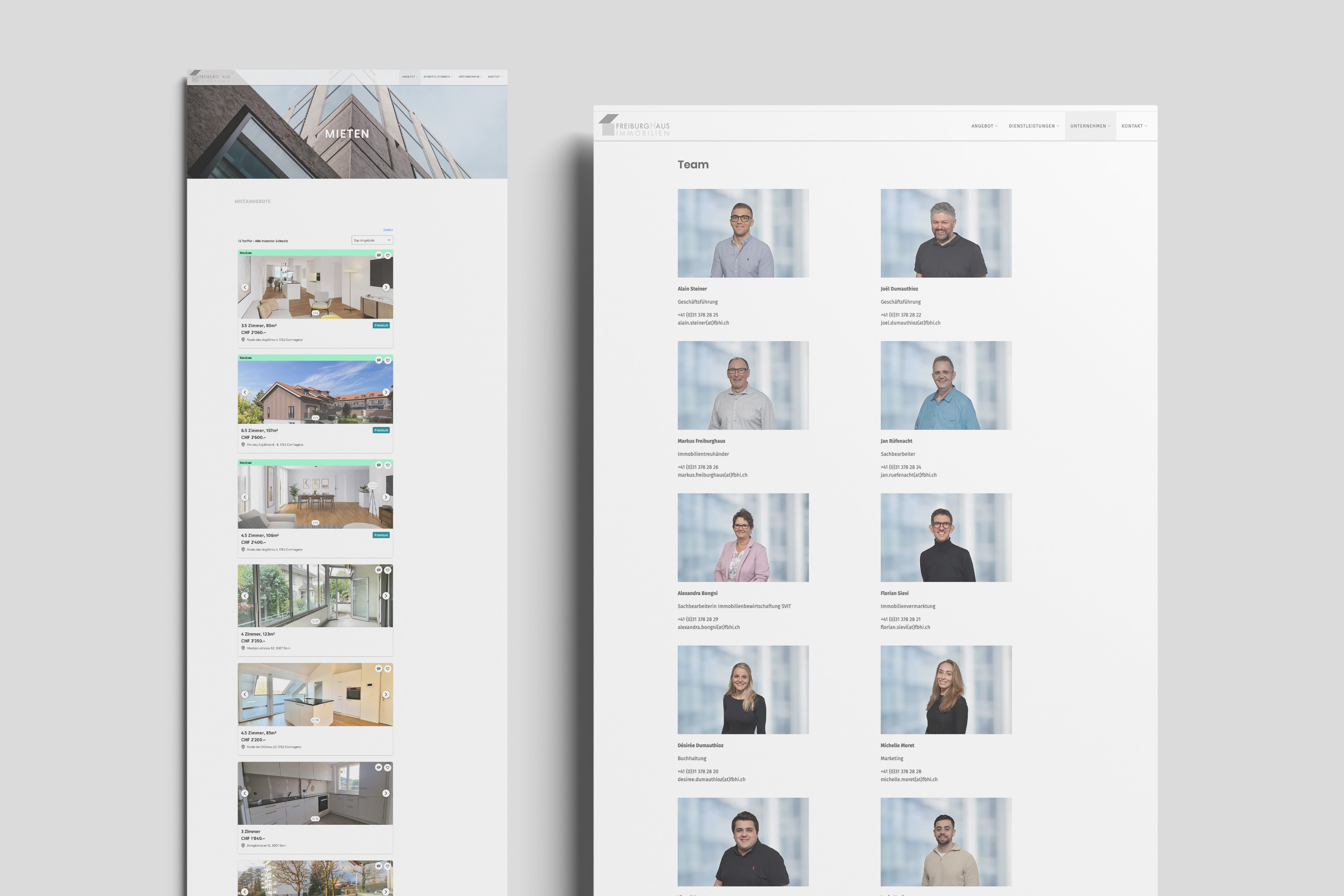Favorite the 4 Zimmer, 123m² listing heart
The height and width of the screenshot is (896, 1344).
click(x=388, y=570)
